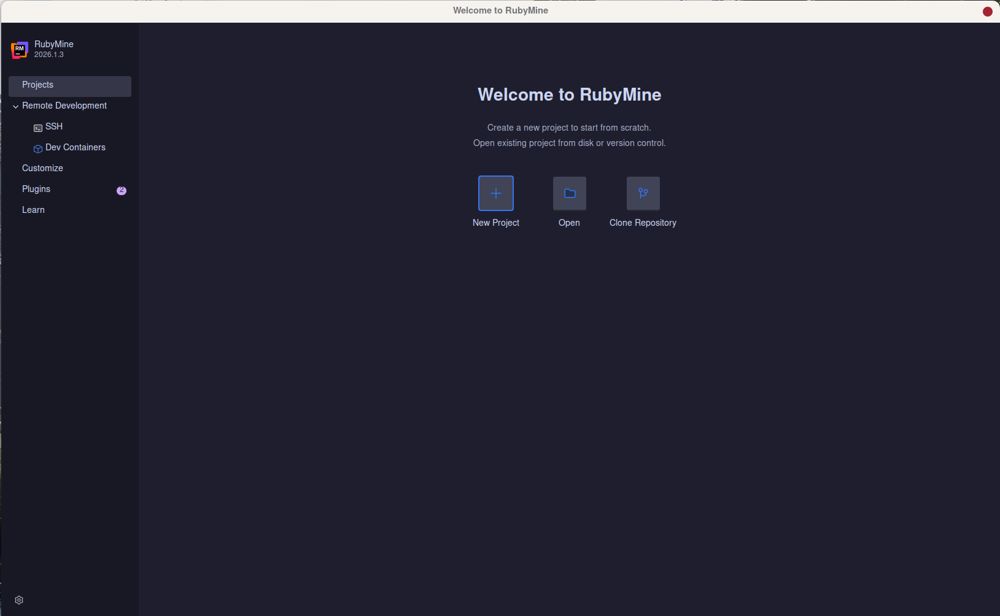Viewport: 1000px width, 616px height.
Task: Collapse the Remote Development section
Action: (x=15, y=106)
